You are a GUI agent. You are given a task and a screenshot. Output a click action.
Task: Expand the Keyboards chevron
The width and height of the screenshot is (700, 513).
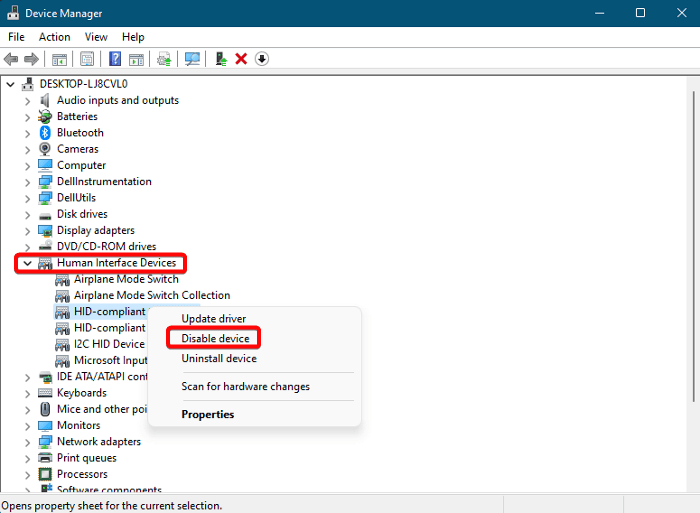click(27, 394)
